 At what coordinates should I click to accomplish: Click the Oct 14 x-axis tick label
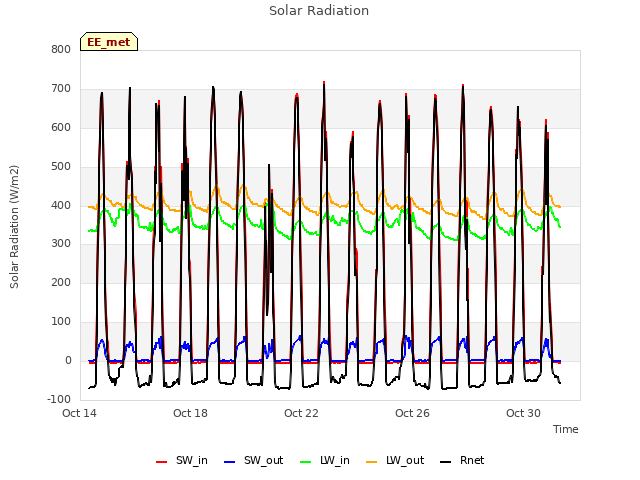click(x=79, y=413)
